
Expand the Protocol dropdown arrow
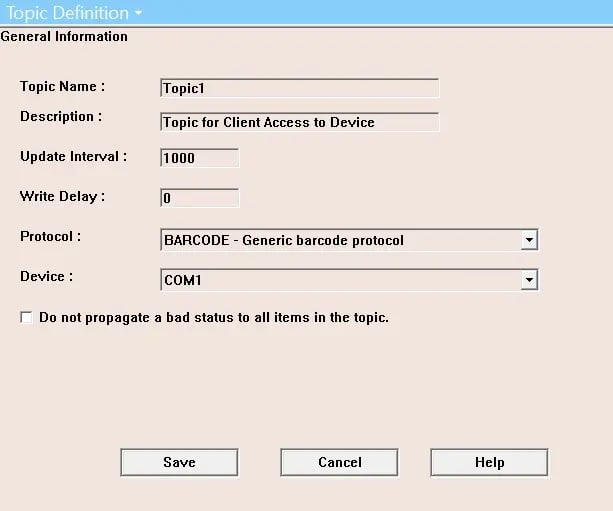click(530, 240)
